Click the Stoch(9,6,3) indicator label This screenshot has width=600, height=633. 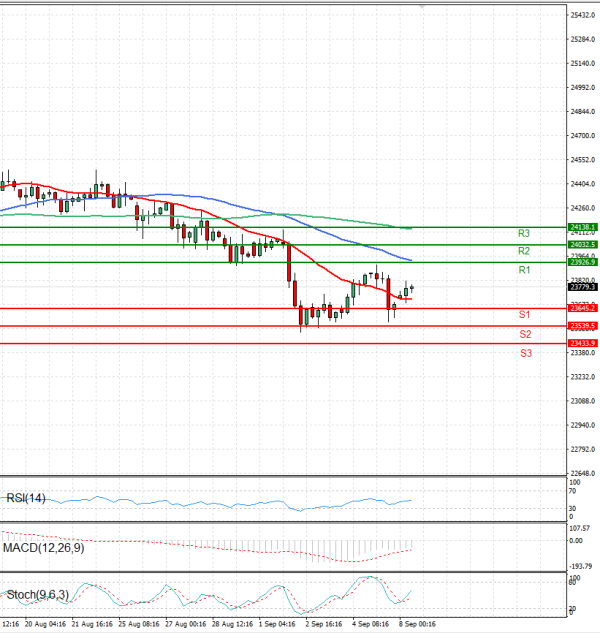pyautogui.click(x=38, y=595)
